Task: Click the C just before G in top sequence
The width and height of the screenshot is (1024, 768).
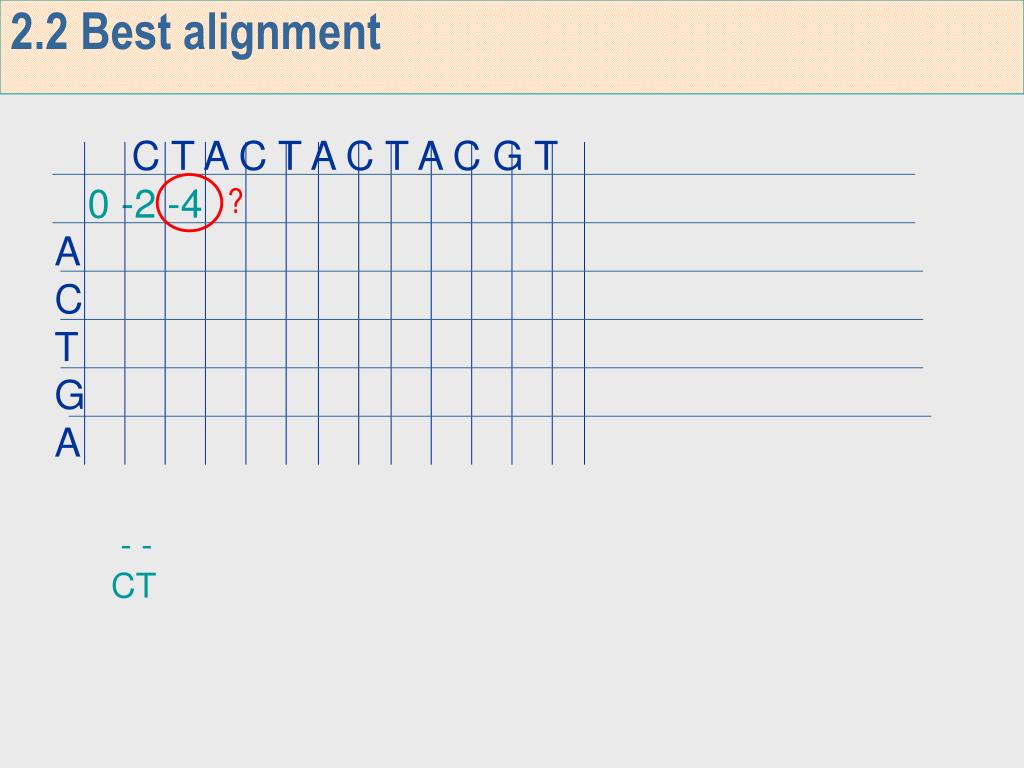Action: [x=466, y=157]
